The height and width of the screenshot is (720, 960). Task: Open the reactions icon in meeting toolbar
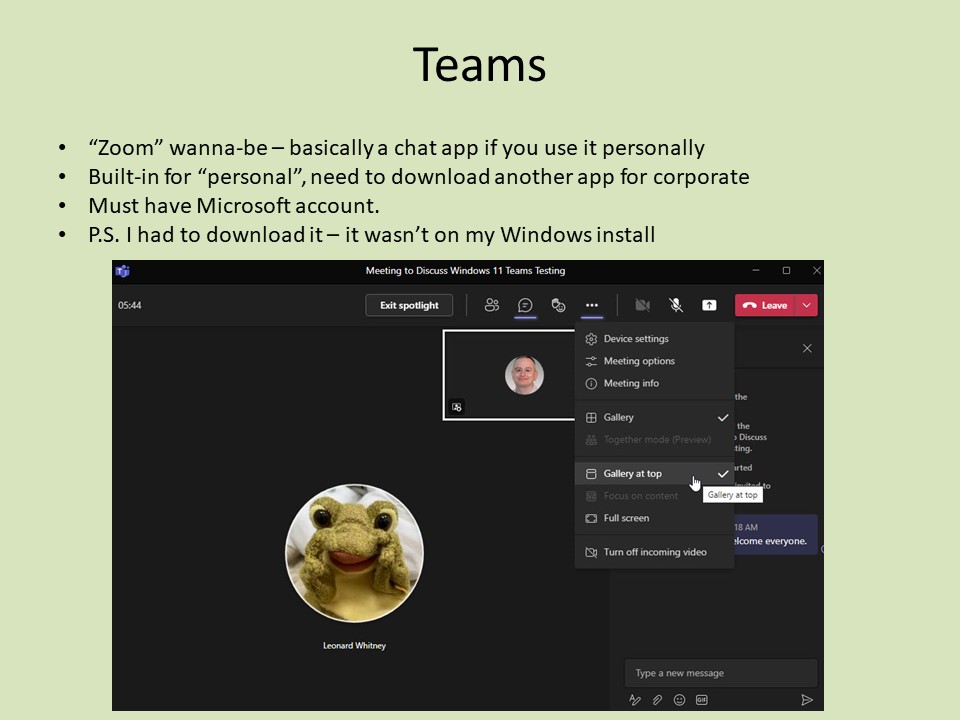(559, 305)
